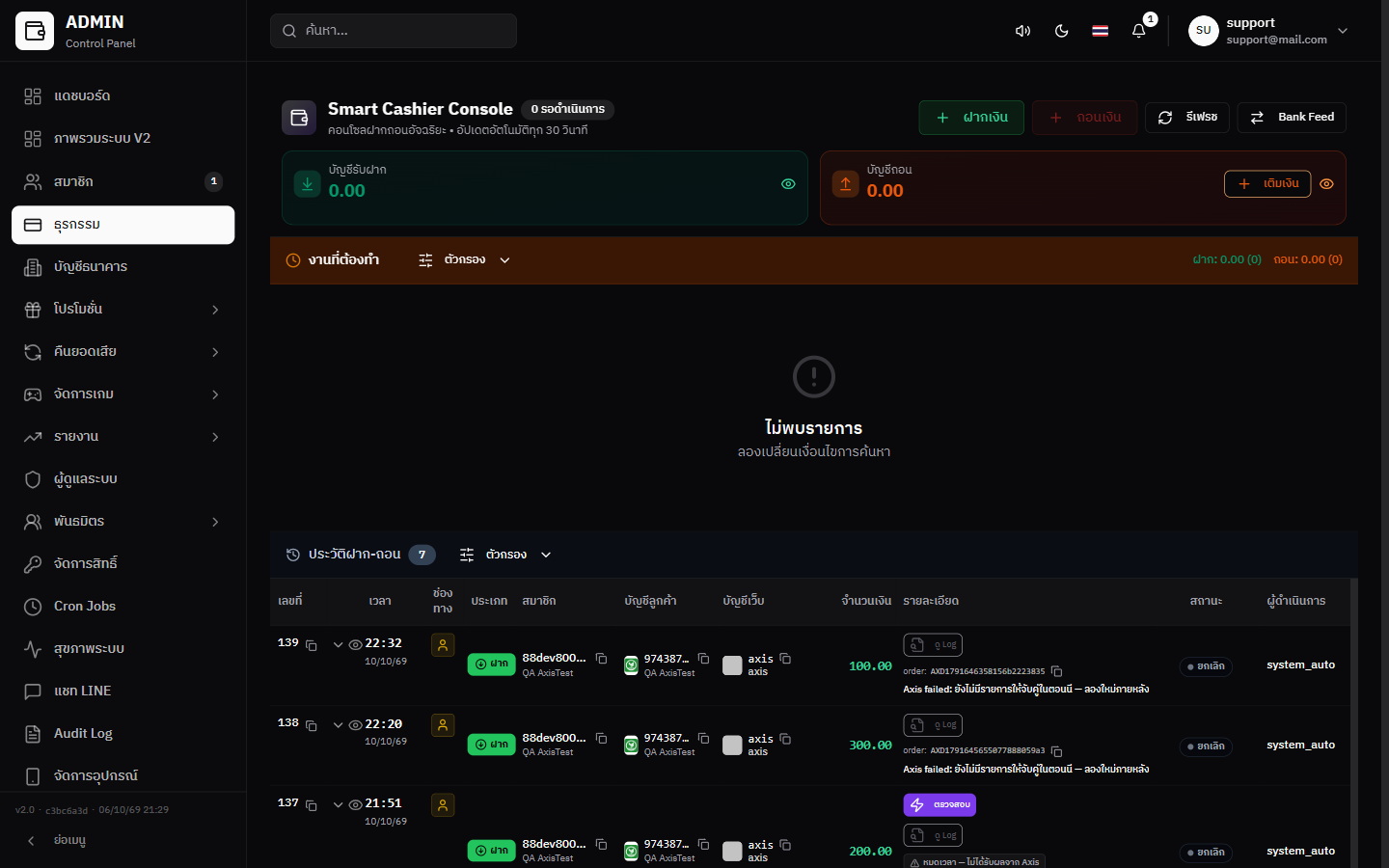Screen dimensions: 1389x868
Task: Toggle visibility of deposit account บัญชีรับฝาก balance
Action: [x=788, y=184]
